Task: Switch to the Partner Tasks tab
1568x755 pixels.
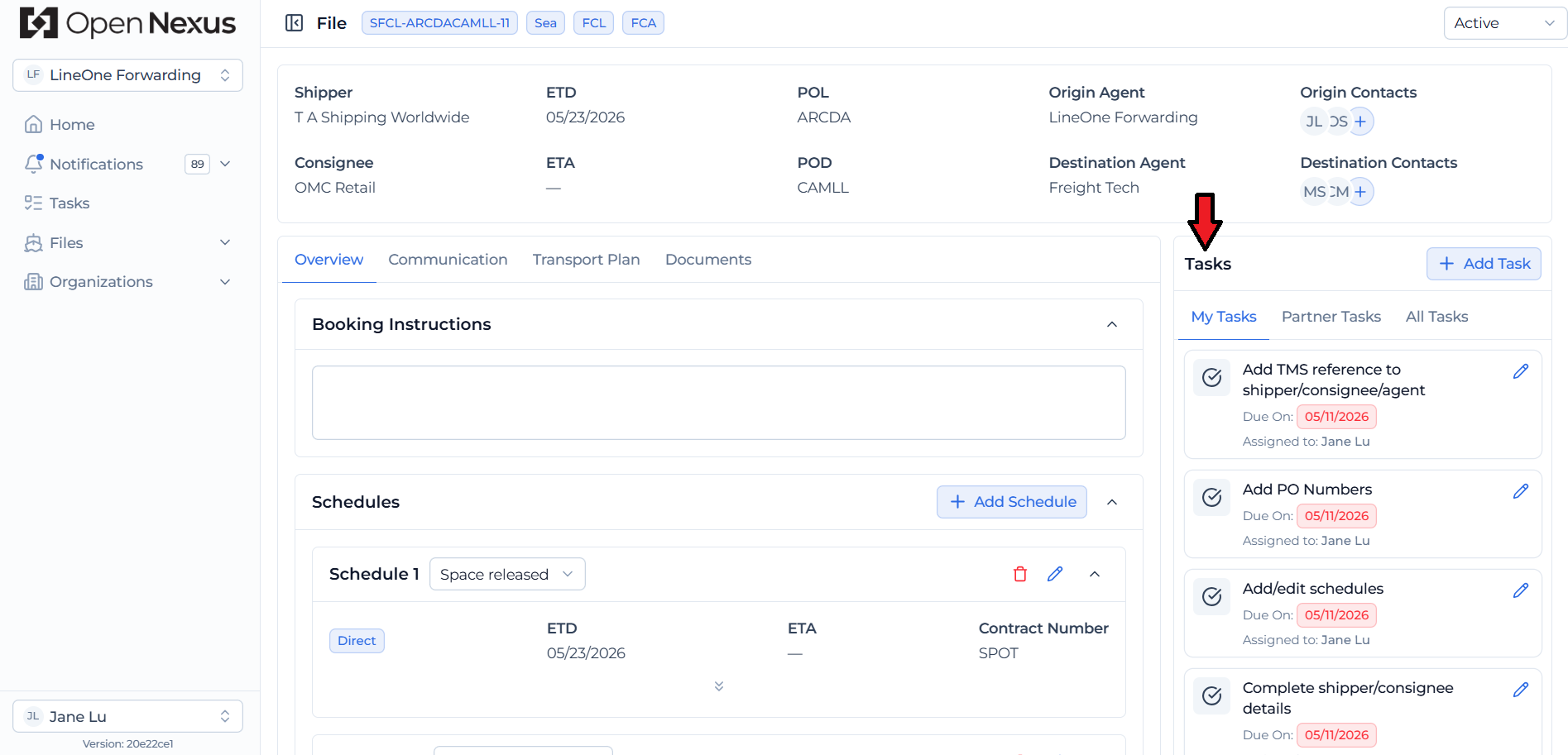Action: pyautogui.click(x=1331, y=317)
